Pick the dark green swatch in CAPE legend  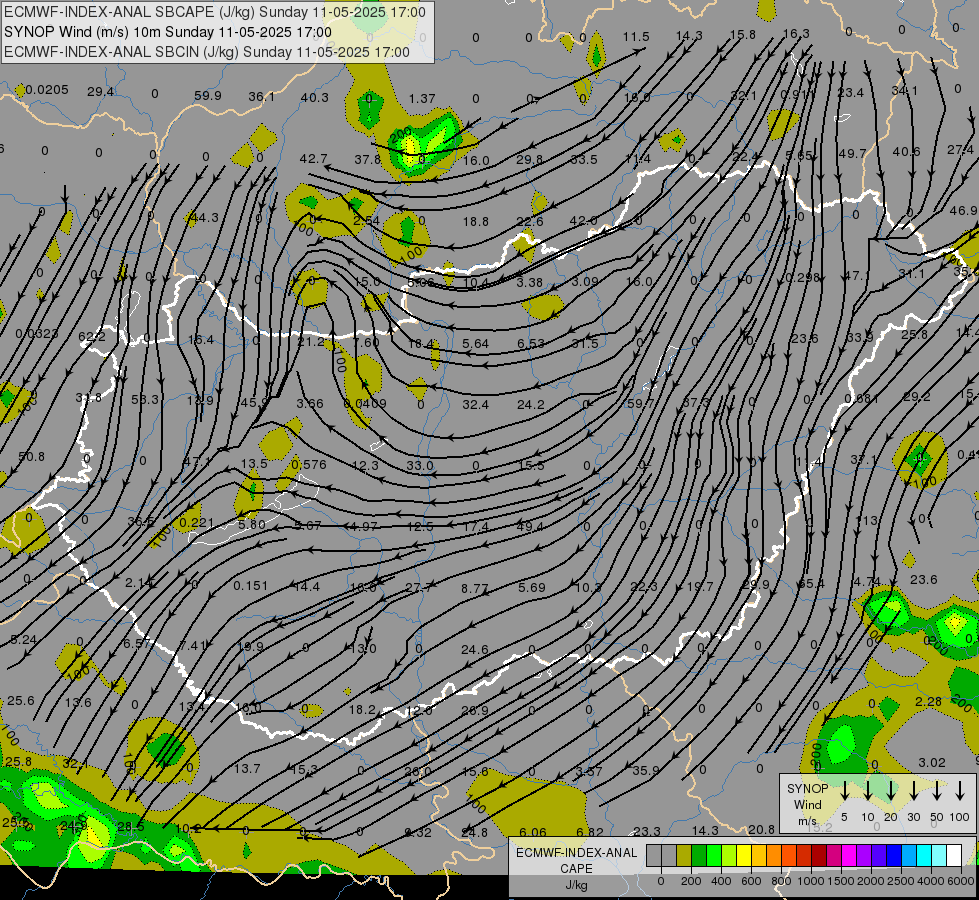click(x=699, y=855)
